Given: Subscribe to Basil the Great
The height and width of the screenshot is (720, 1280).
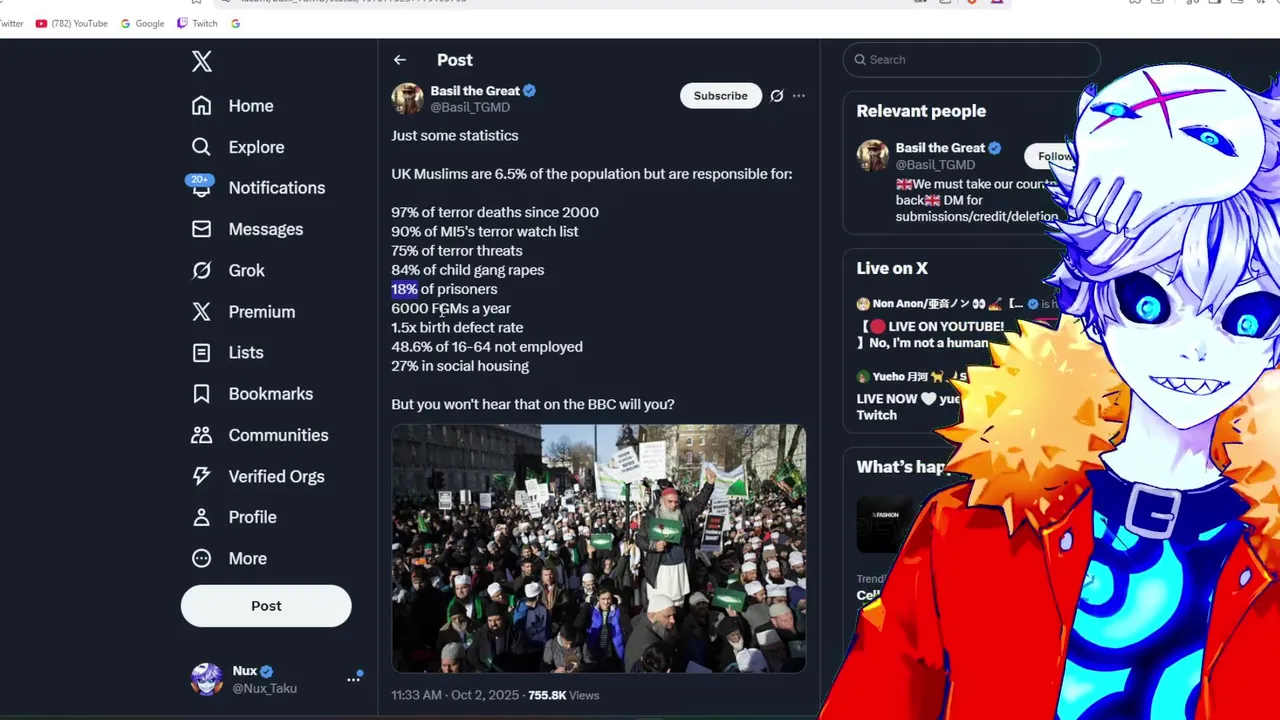Looking at the screenshot, I should (x=721, y=96).
